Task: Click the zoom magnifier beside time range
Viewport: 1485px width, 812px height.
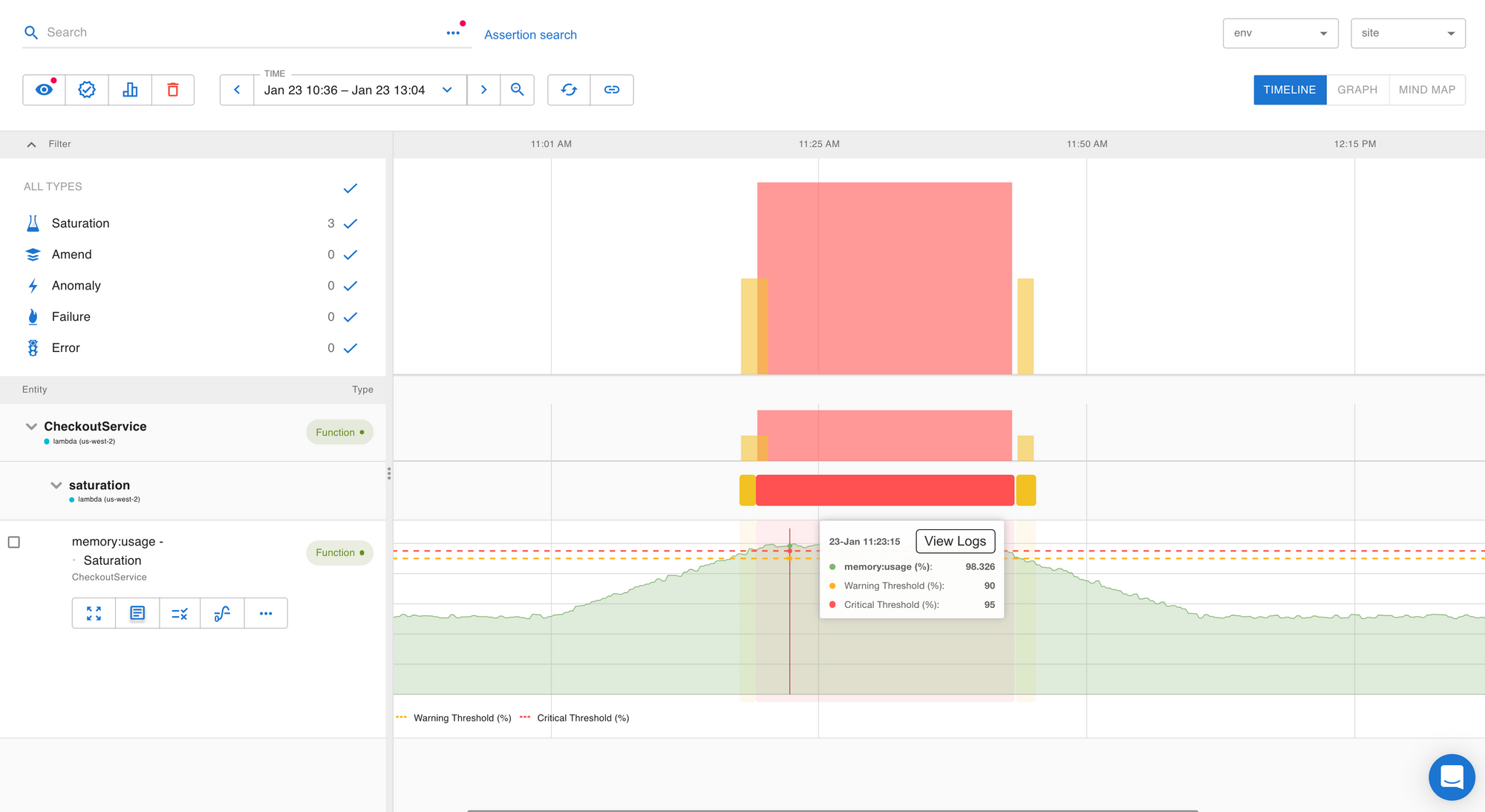Action: coord(518,90)
